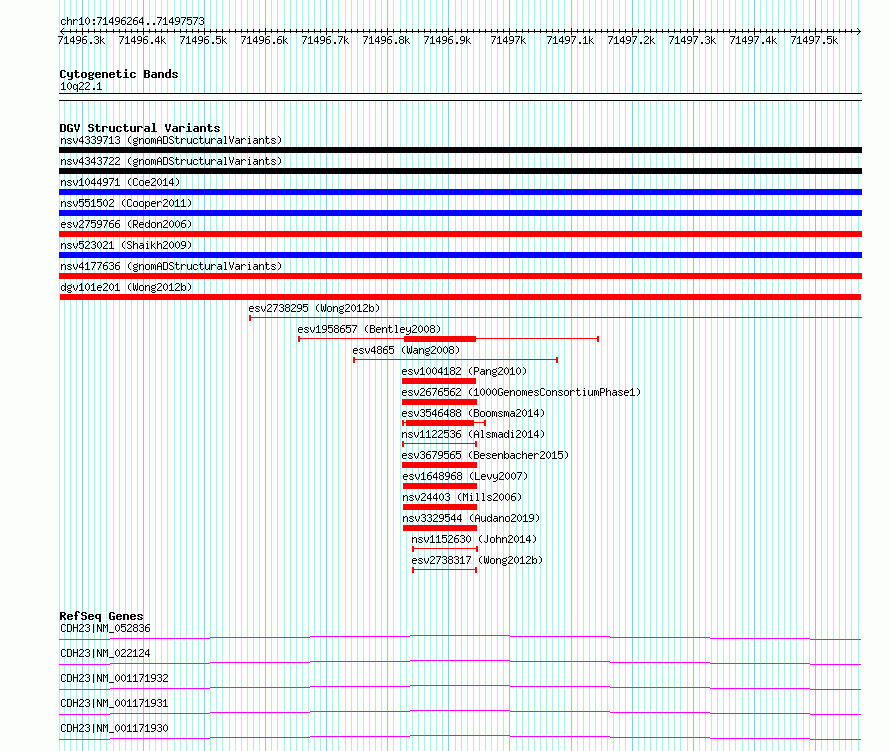890x751 pixels.
Task: Open the nsv1044971 (Coe2014) variant
Action: [x=120, y=182]
